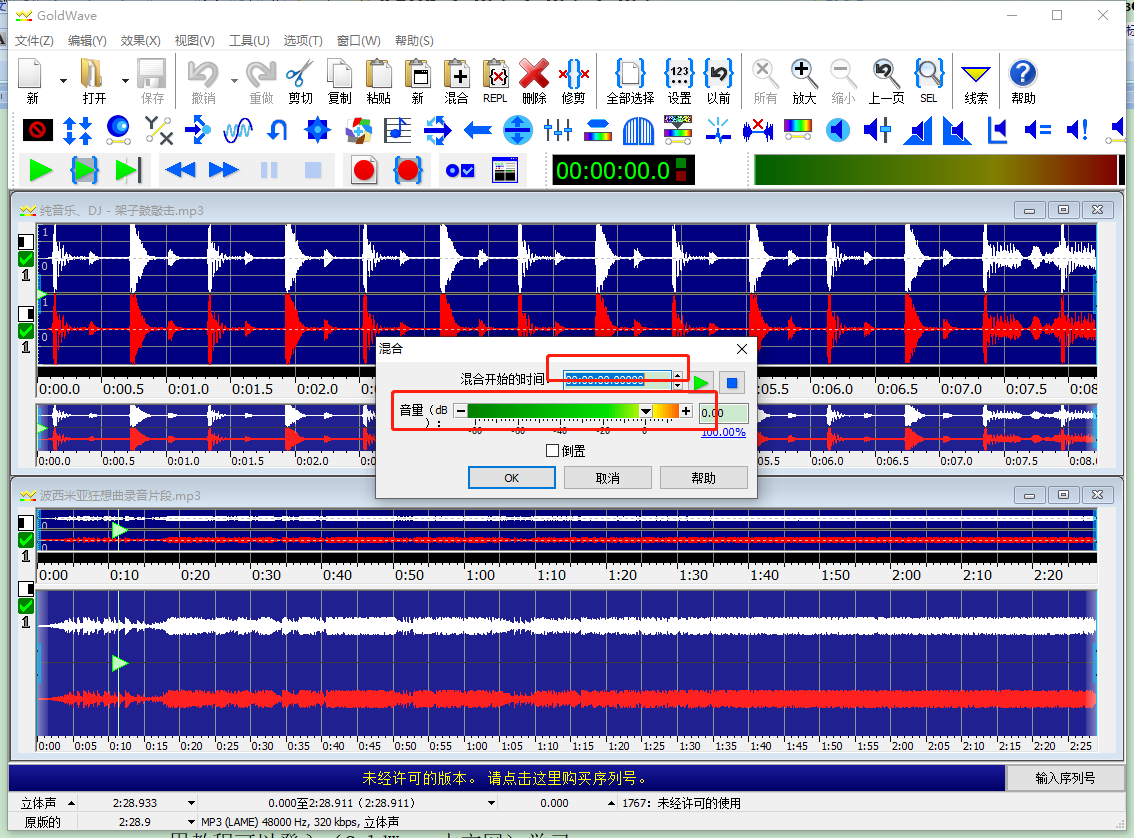Expand the dropdown arrow beside the first 新 icon
The height and width of the screenshot is (838, 1134).
(x=64, y=80)
